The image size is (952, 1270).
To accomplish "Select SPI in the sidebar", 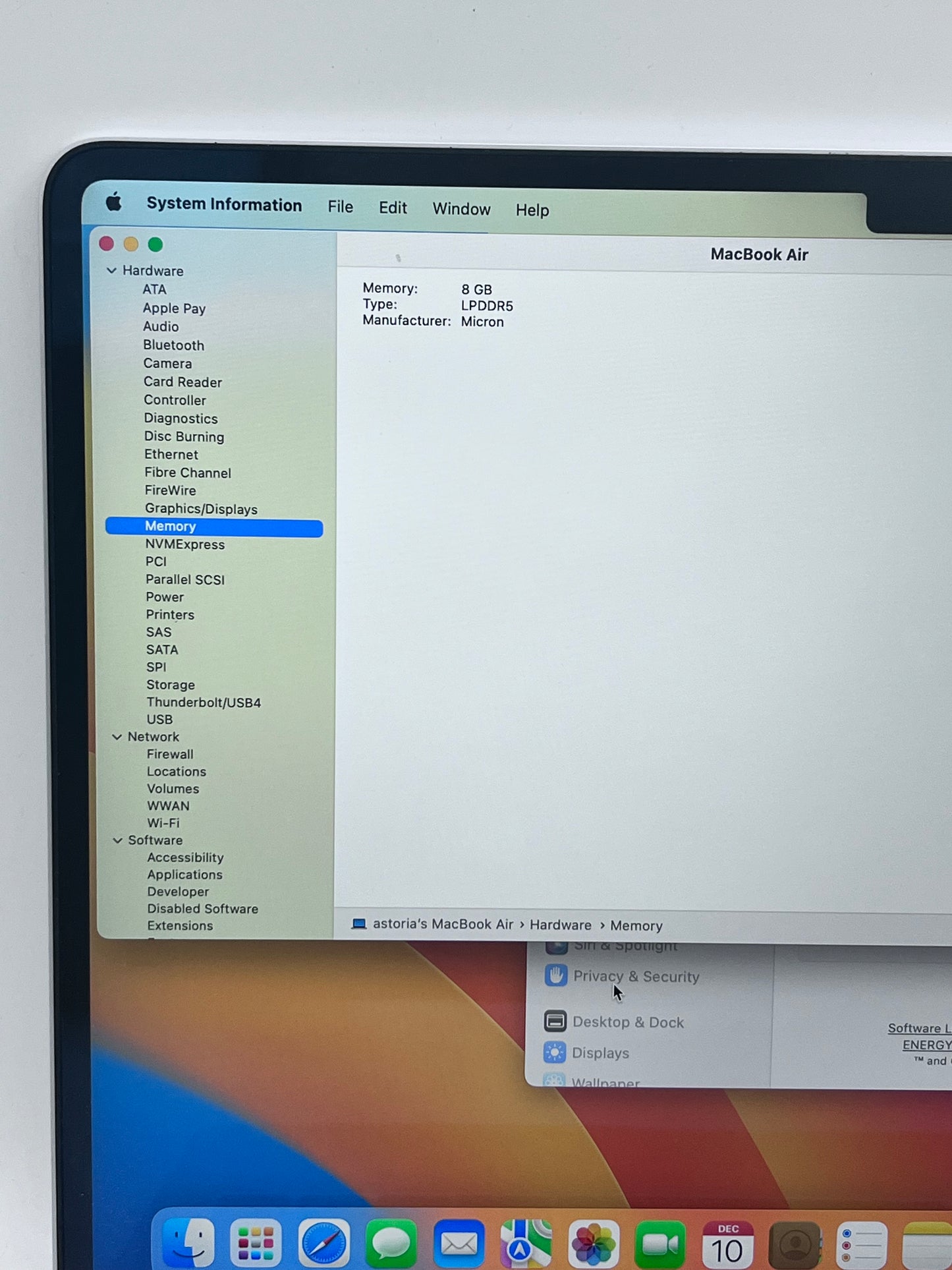I will pyautogui.click(x=156, y=667).
